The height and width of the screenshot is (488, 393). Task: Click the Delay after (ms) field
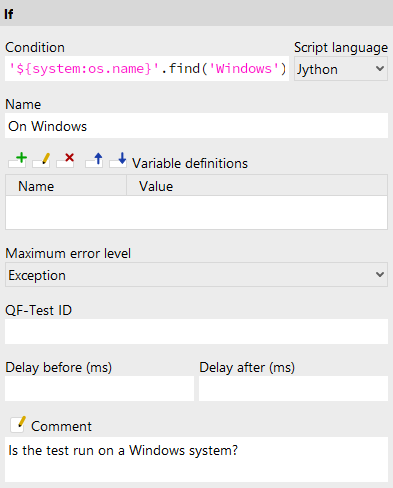point(293,389)
